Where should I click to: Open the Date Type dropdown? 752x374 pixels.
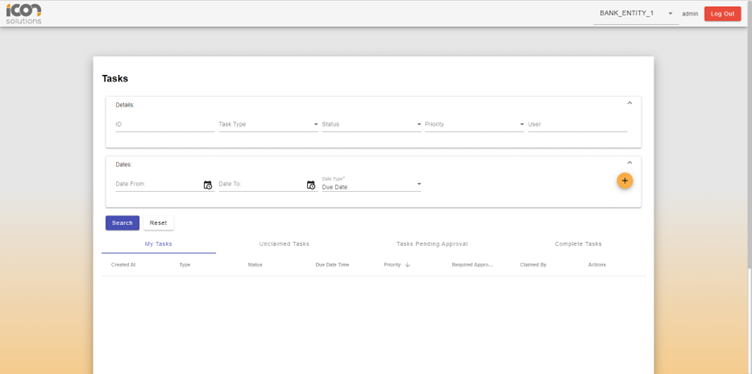tap(371, 185)
